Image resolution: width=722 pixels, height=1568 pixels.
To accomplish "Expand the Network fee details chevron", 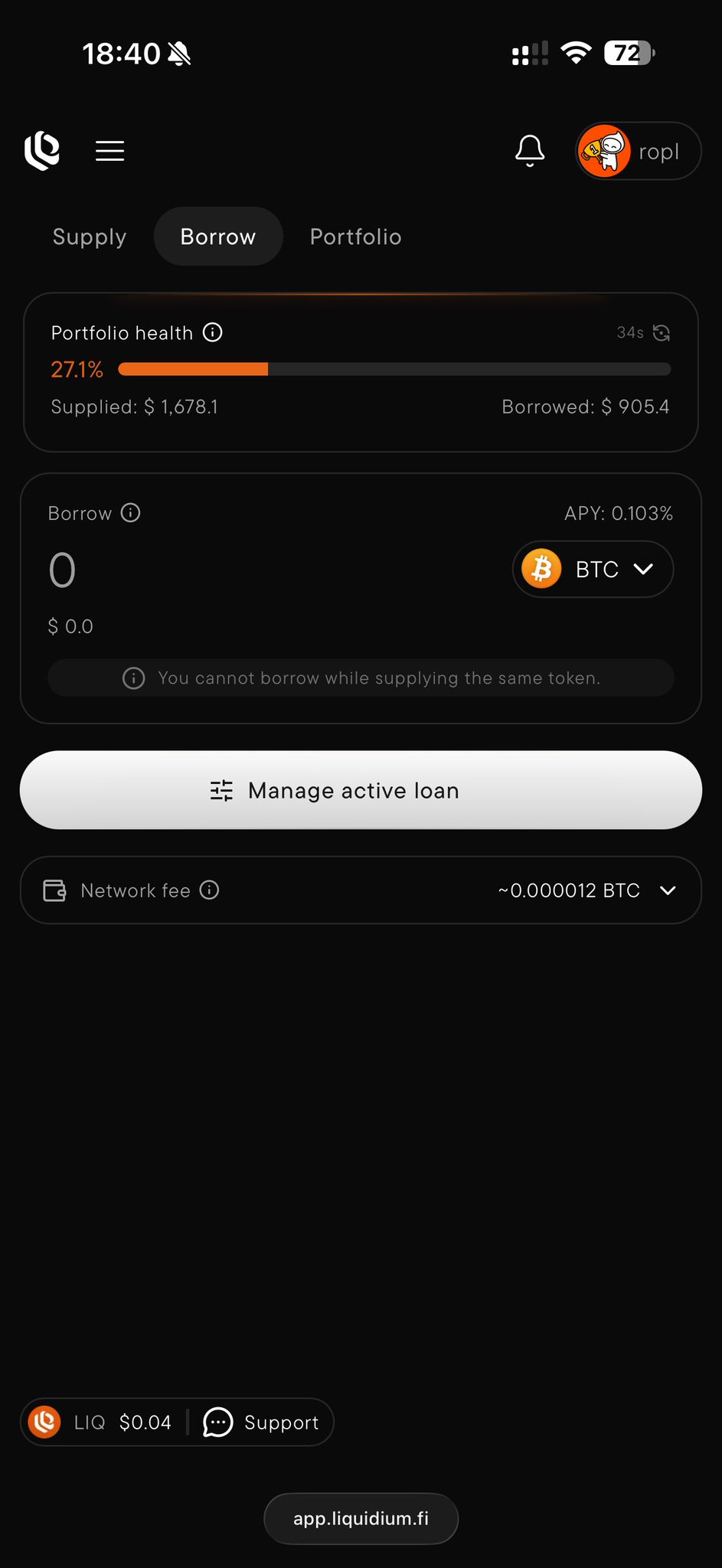I will [x=668, y=890].
